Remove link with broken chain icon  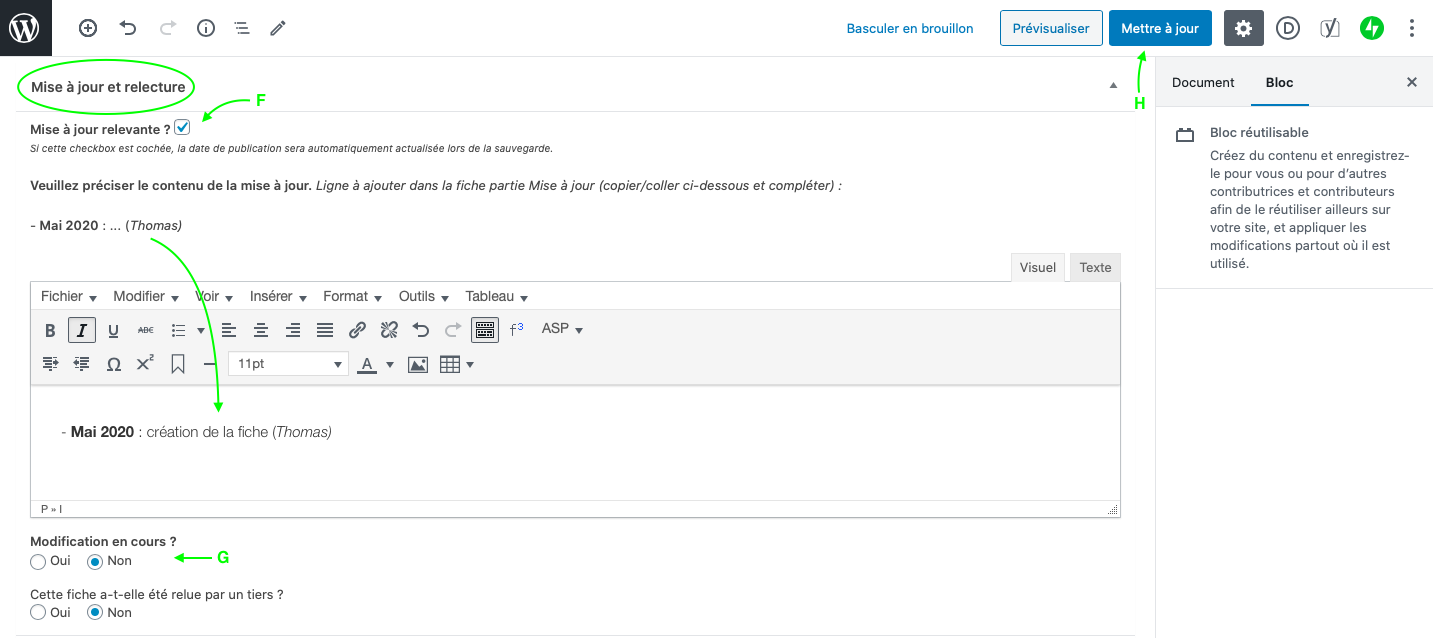[389, 330]
